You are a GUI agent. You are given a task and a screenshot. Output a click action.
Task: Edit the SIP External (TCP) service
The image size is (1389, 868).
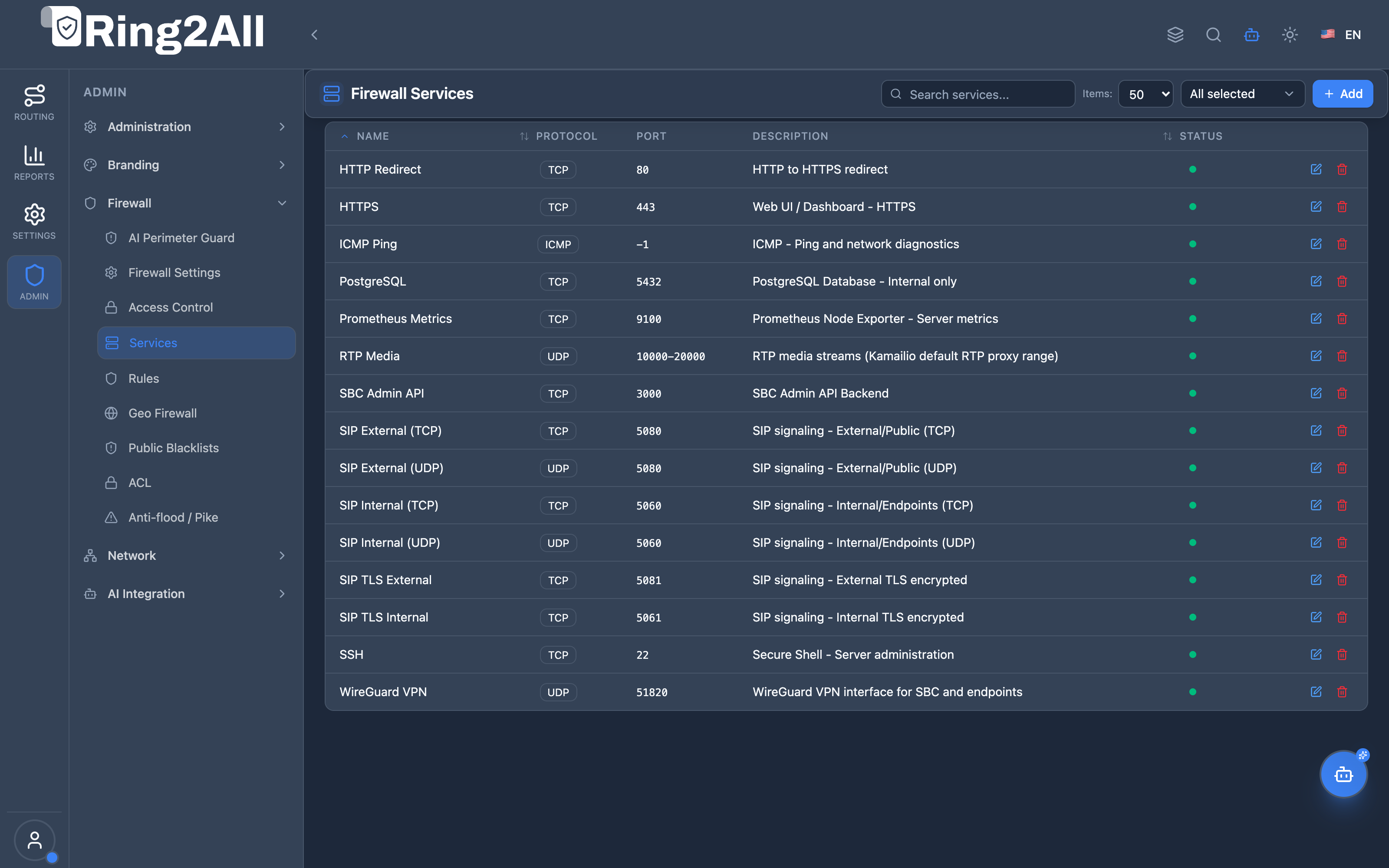(1316, 431)
